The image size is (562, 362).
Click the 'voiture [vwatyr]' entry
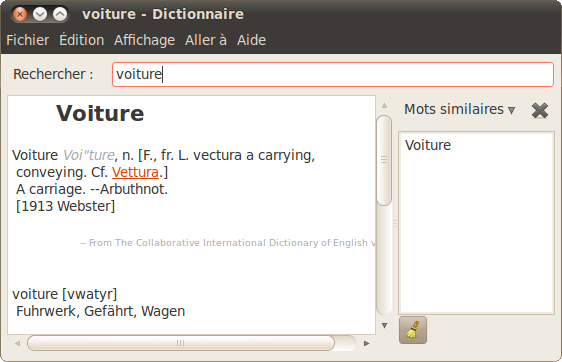coord(65,294)
